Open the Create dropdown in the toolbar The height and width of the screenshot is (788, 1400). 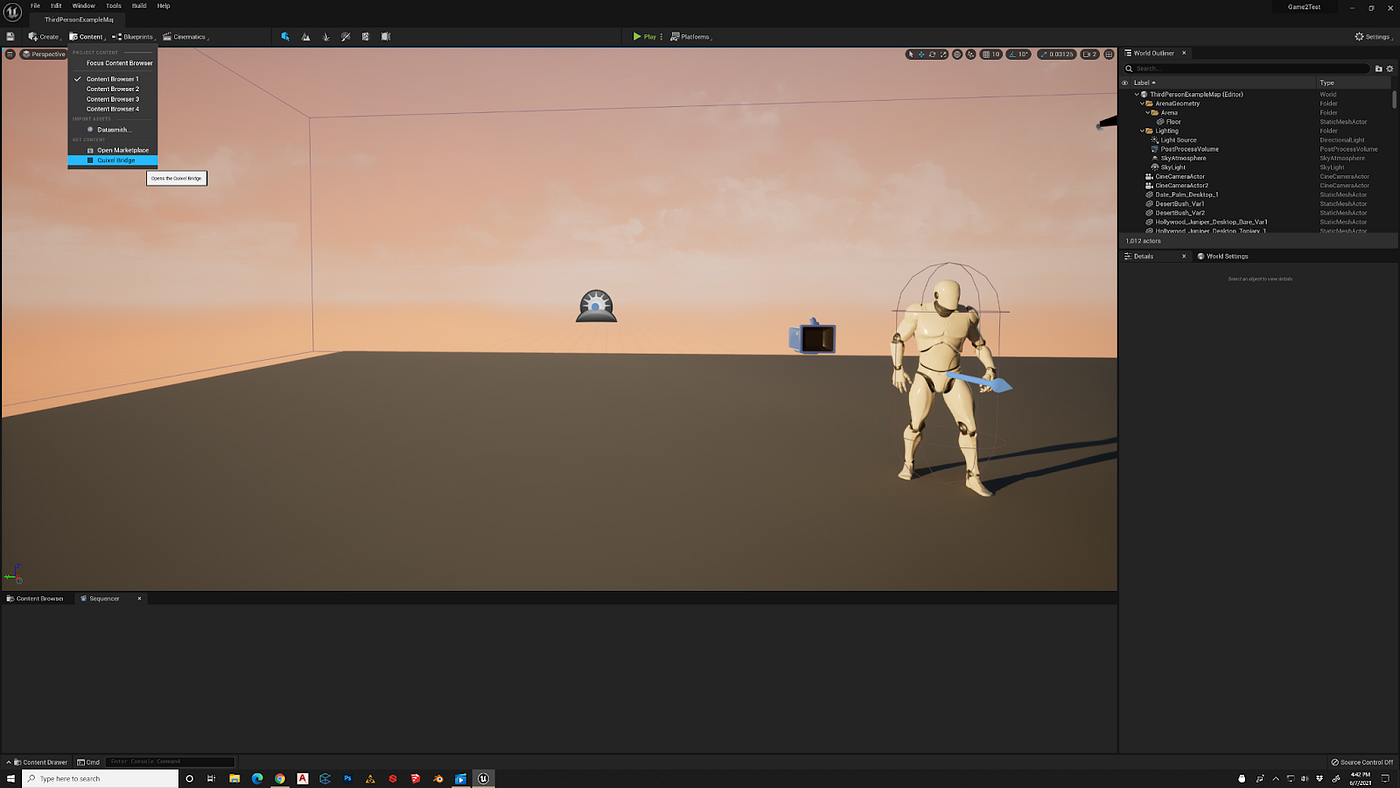click(44, 37)
